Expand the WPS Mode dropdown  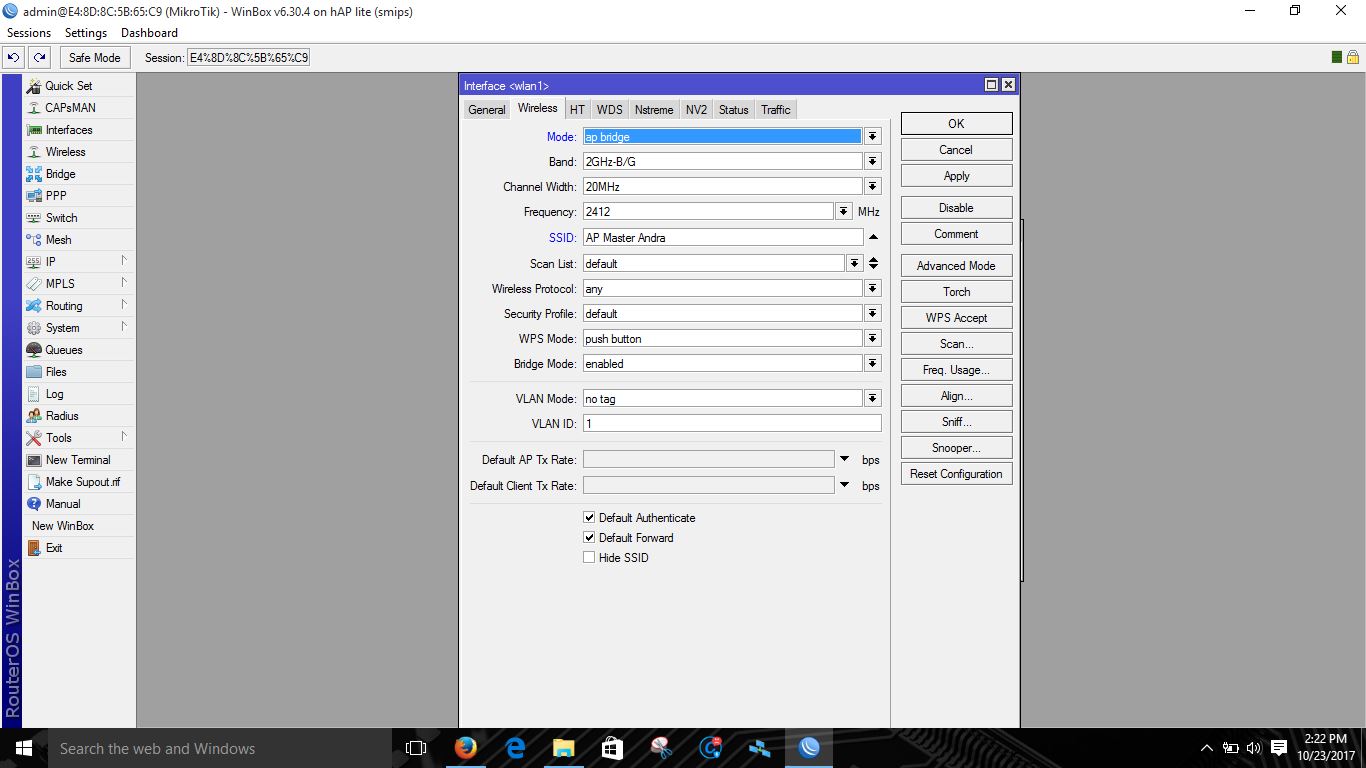tap(871, 338)
